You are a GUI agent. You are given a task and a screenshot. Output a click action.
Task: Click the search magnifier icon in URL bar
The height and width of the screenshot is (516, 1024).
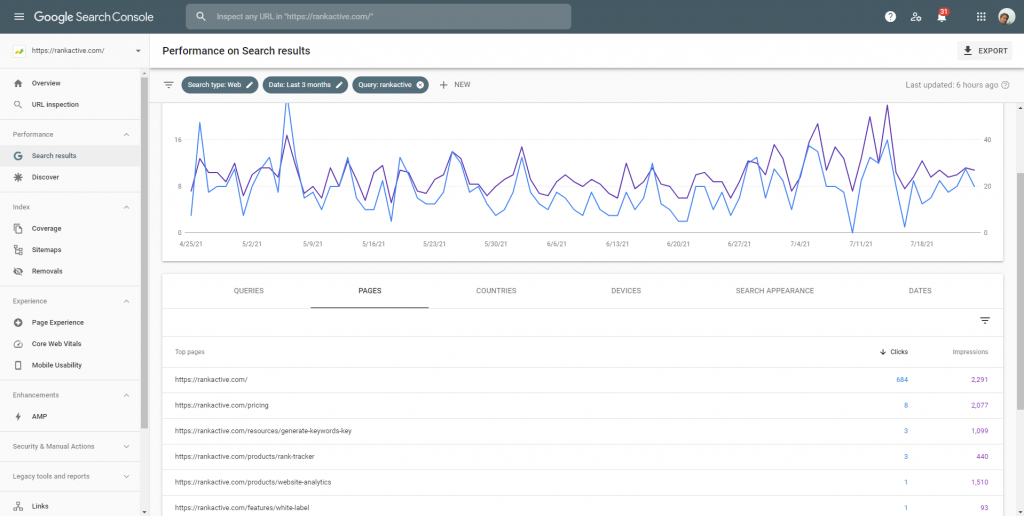click(201, 16)
